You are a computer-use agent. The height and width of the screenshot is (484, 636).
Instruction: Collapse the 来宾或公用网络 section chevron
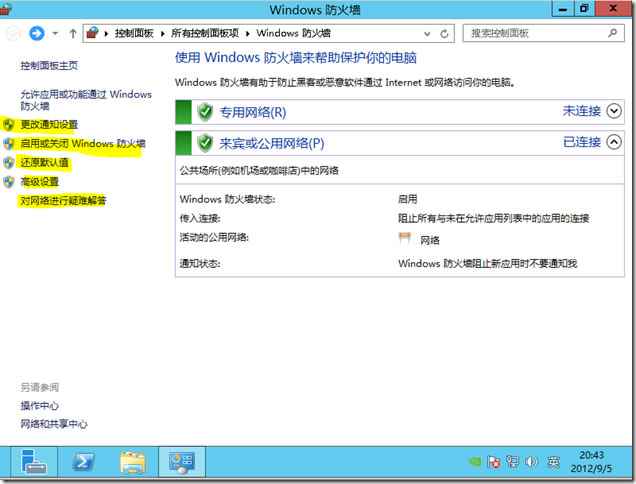[613, 142]
